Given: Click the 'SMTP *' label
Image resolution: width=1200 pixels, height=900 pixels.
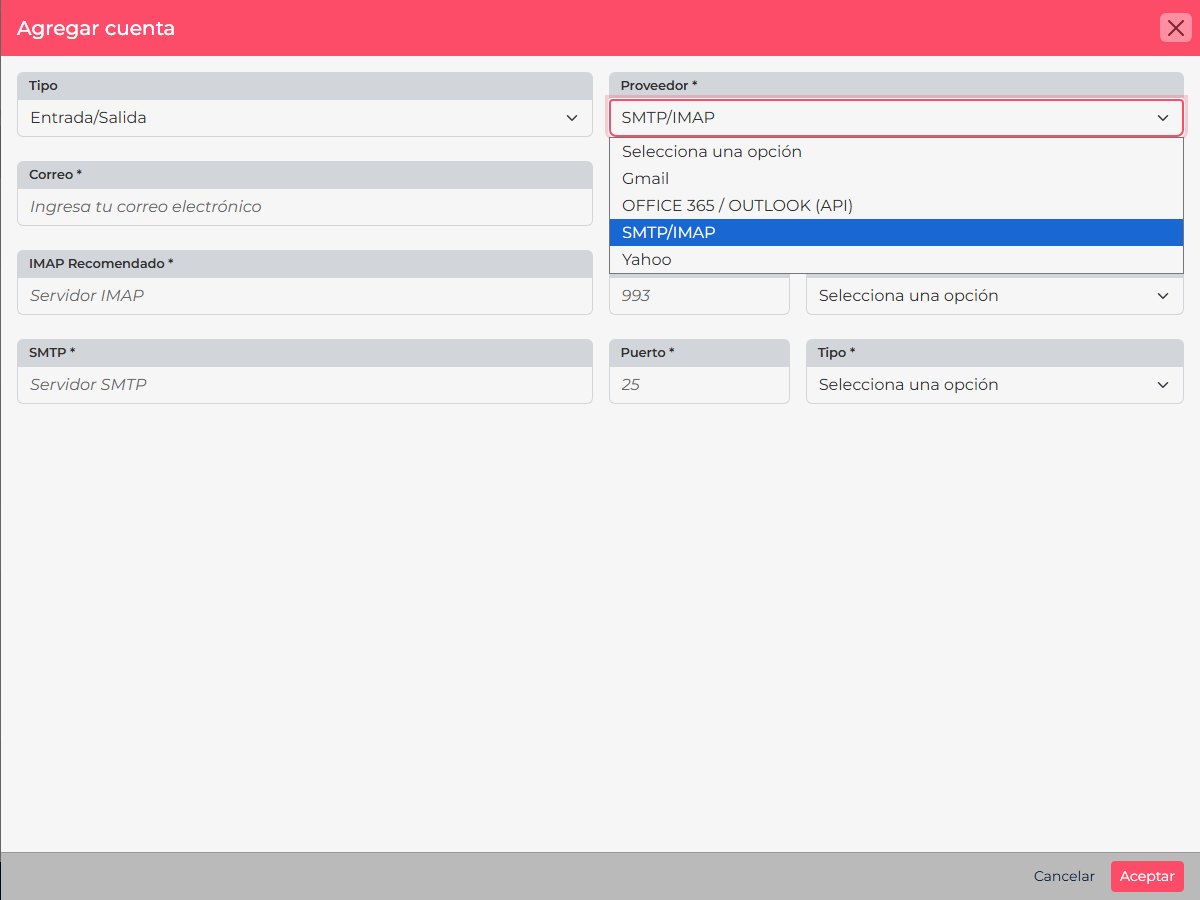Looking at the screenshot, I should point(52,352).
